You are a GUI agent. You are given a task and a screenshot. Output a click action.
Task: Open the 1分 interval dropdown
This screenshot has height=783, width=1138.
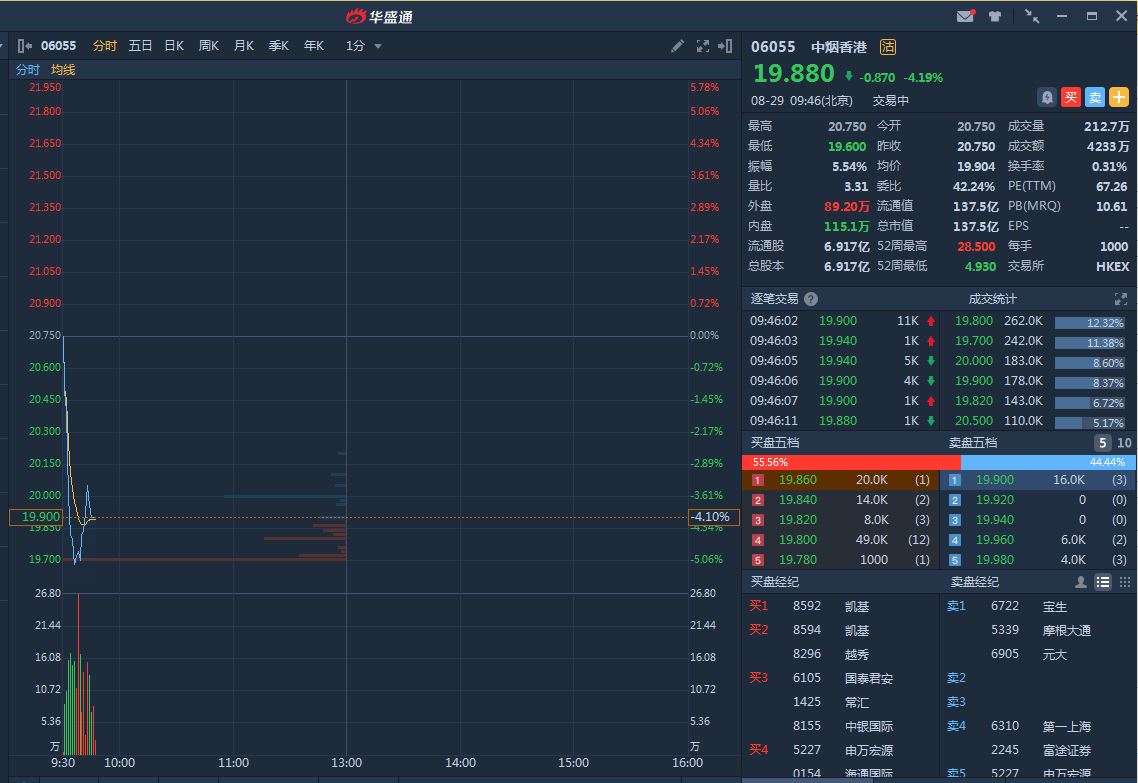(364, 46)
